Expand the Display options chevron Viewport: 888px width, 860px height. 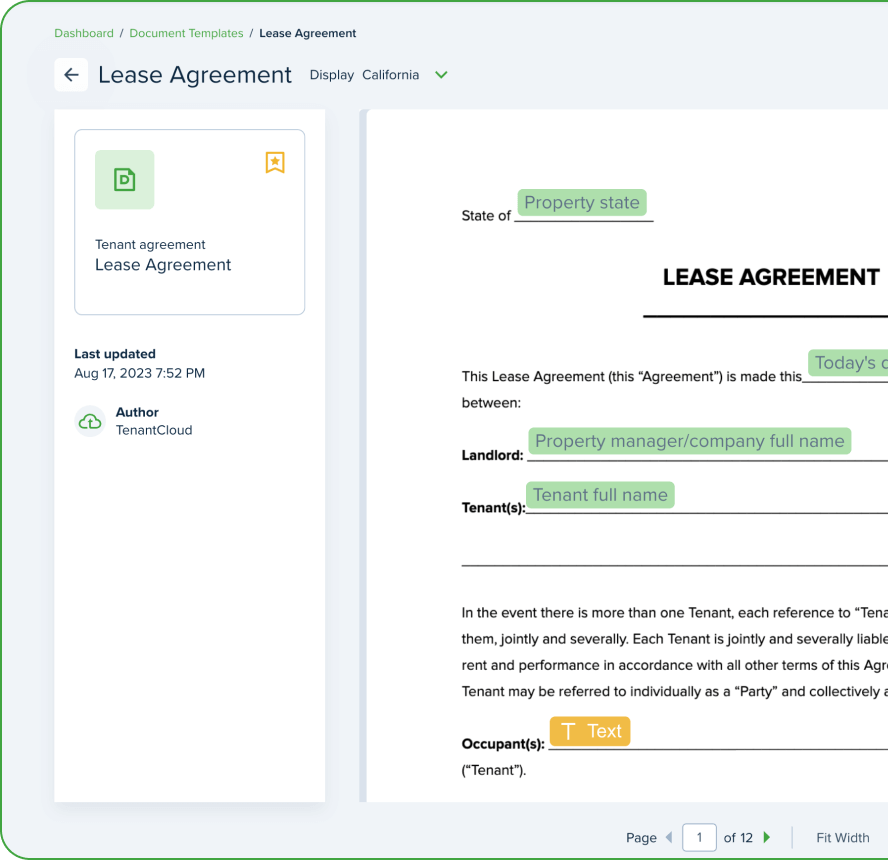coord(440,75)
